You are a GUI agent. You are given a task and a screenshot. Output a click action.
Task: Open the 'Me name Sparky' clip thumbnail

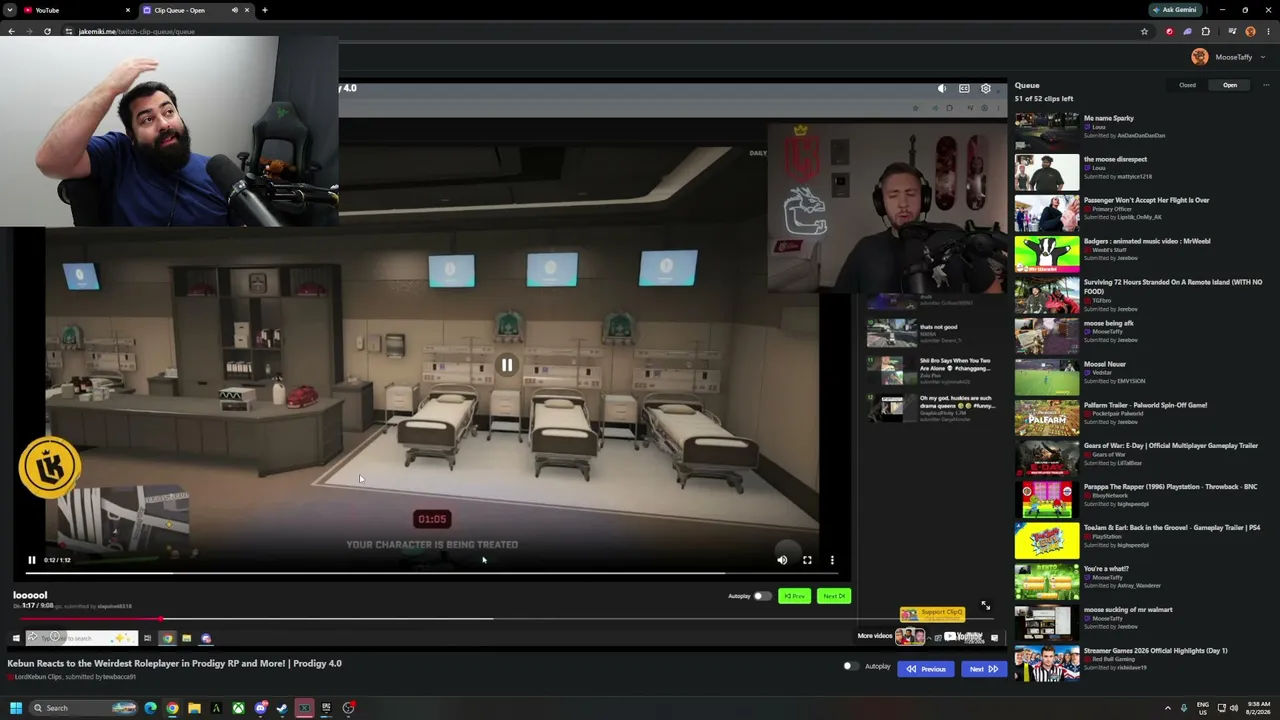tap(1047, 131)
